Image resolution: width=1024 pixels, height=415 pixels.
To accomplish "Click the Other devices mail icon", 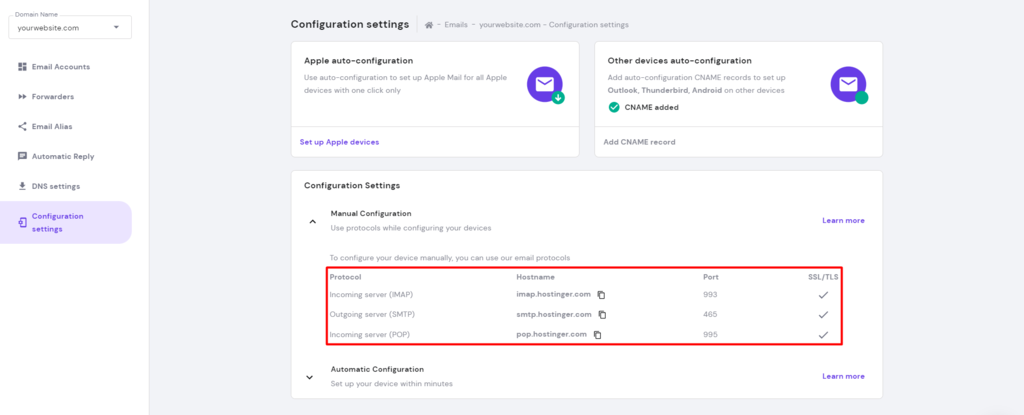I will tap(848, 85).
